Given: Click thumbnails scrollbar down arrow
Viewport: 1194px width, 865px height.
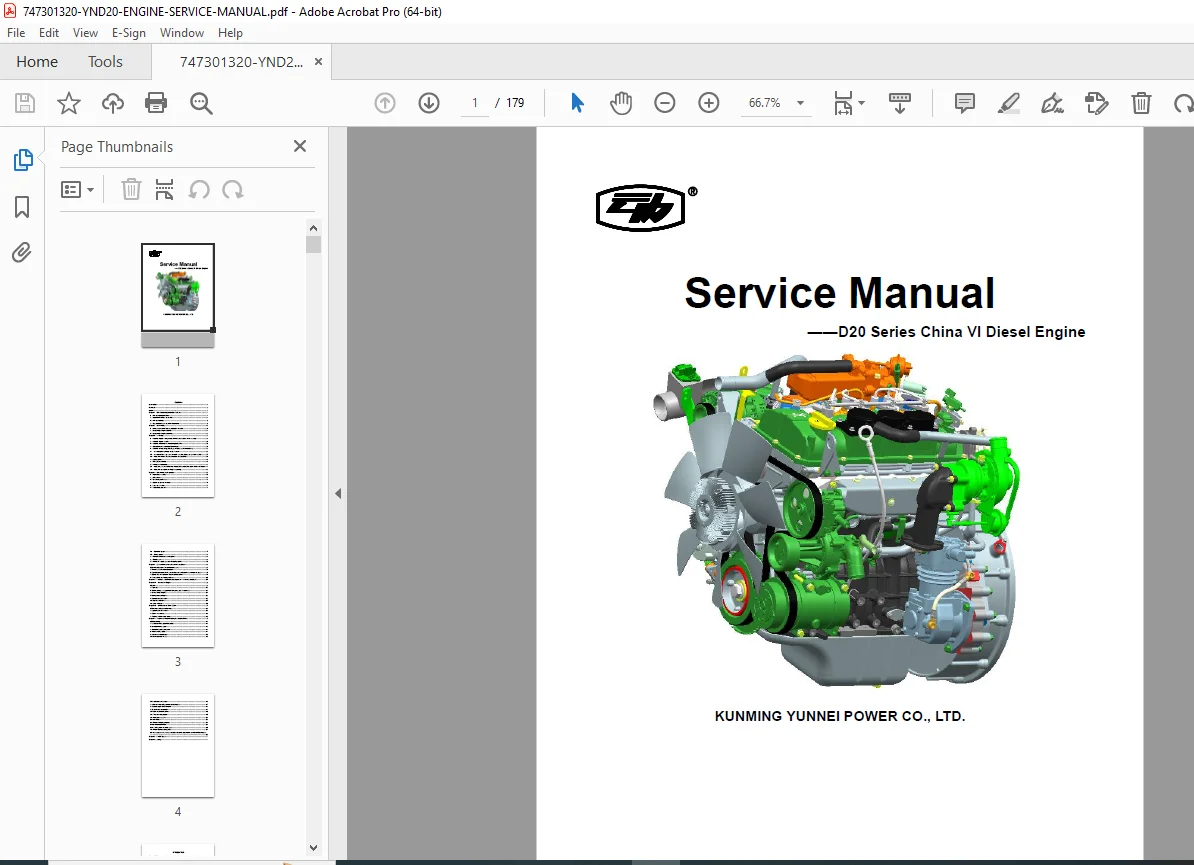Looking at the screenshot, I should pos(313,847).
